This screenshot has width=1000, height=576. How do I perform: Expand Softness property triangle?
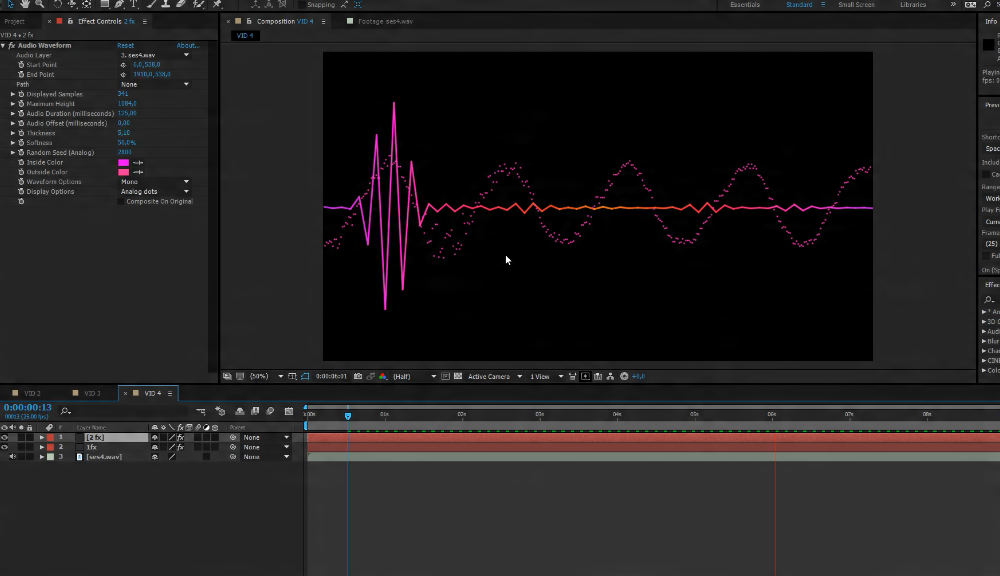point(13,143)
